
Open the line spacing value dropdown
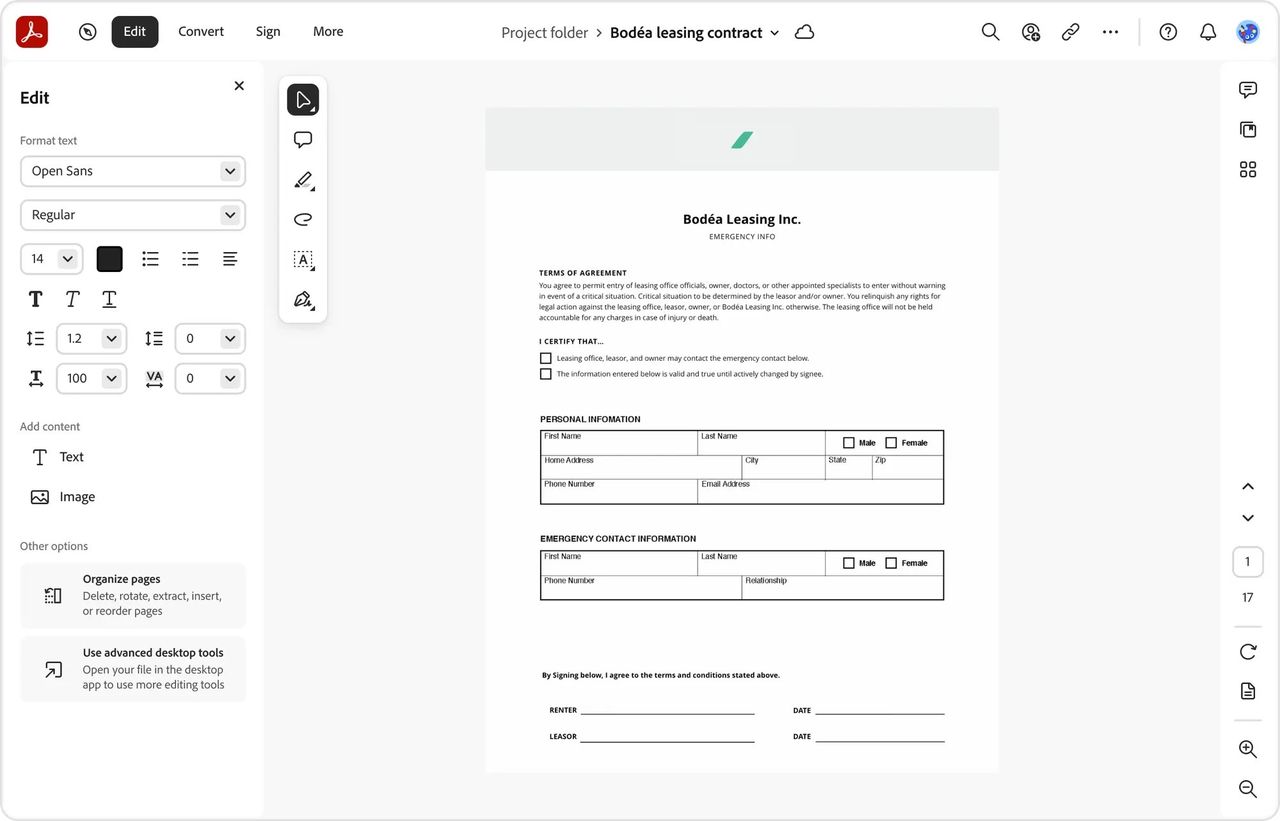pos(112,338)
